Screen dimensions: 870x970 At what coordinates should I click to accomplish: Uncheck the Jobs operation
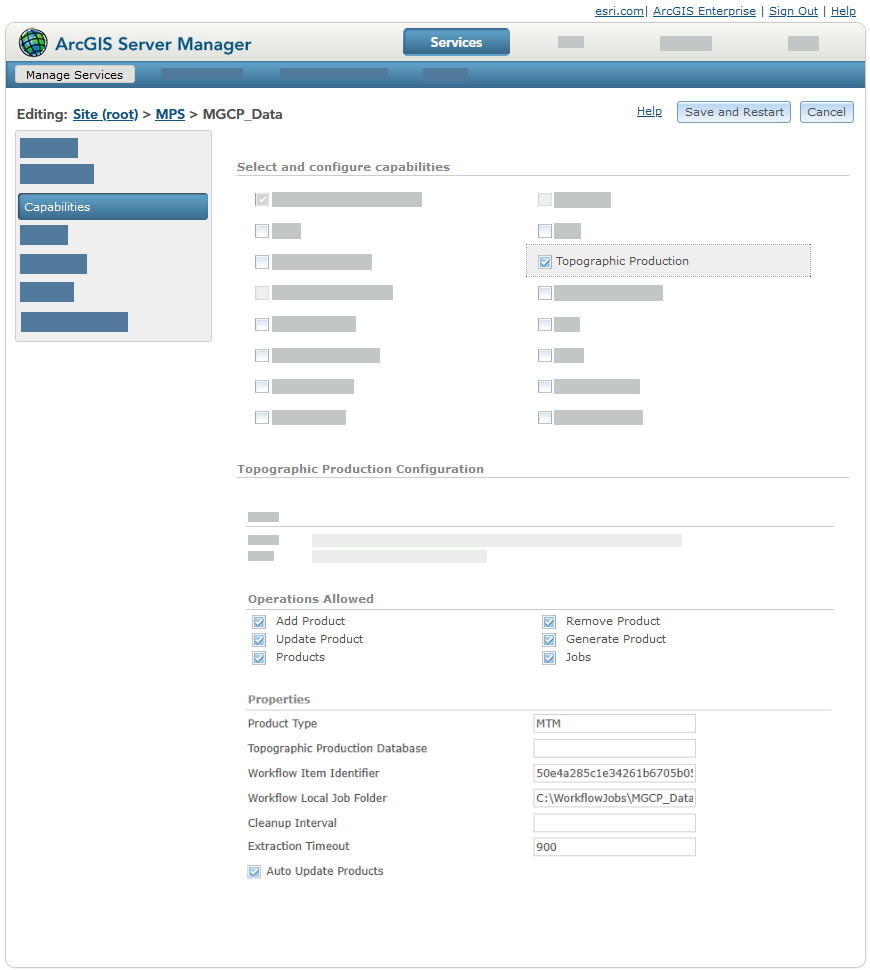(549, 657)
